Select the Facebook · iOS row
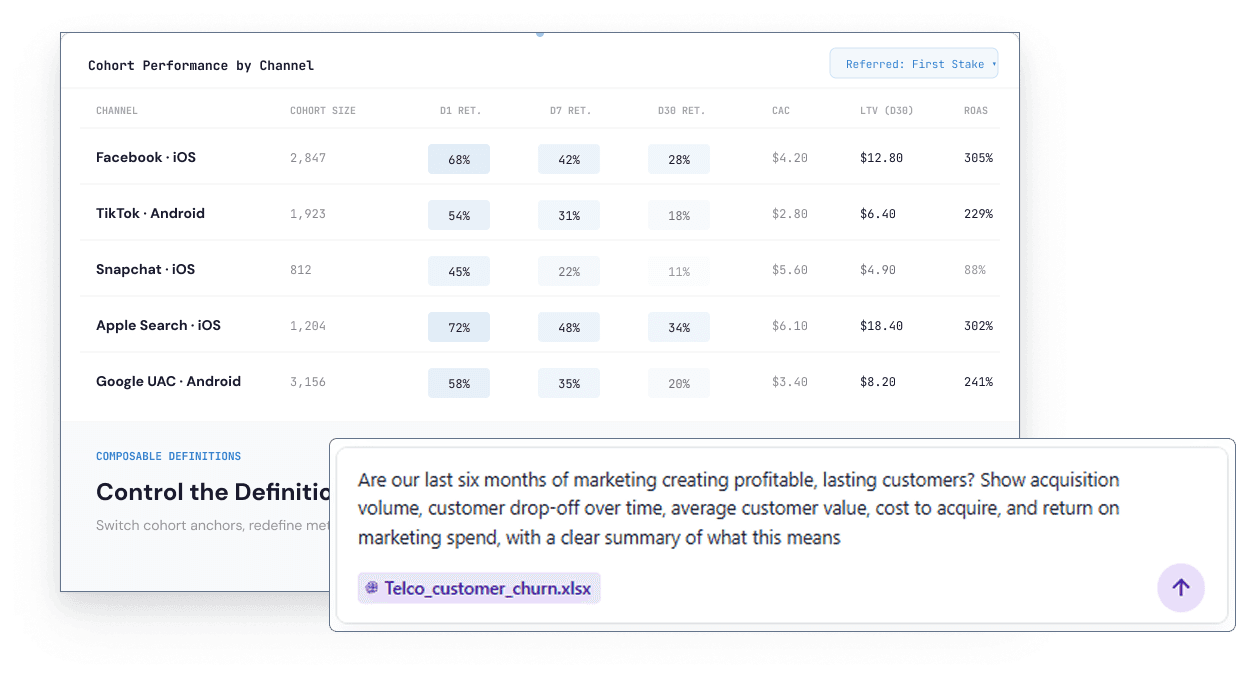The height and width of the screenshot is (680, 1236). click(x=540, y=158)
